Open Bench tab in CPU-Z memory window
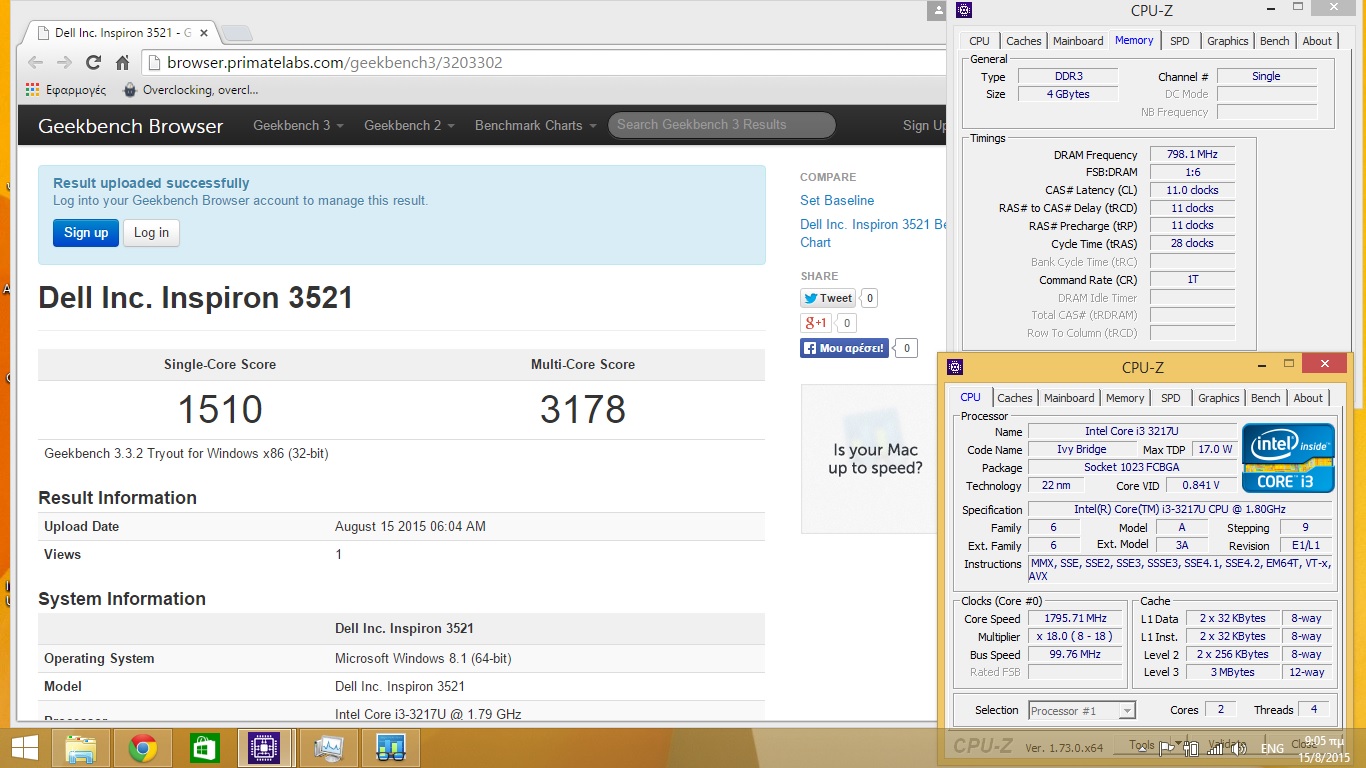The height and width of the screenshot is (768, 1366). [1275, 41]
